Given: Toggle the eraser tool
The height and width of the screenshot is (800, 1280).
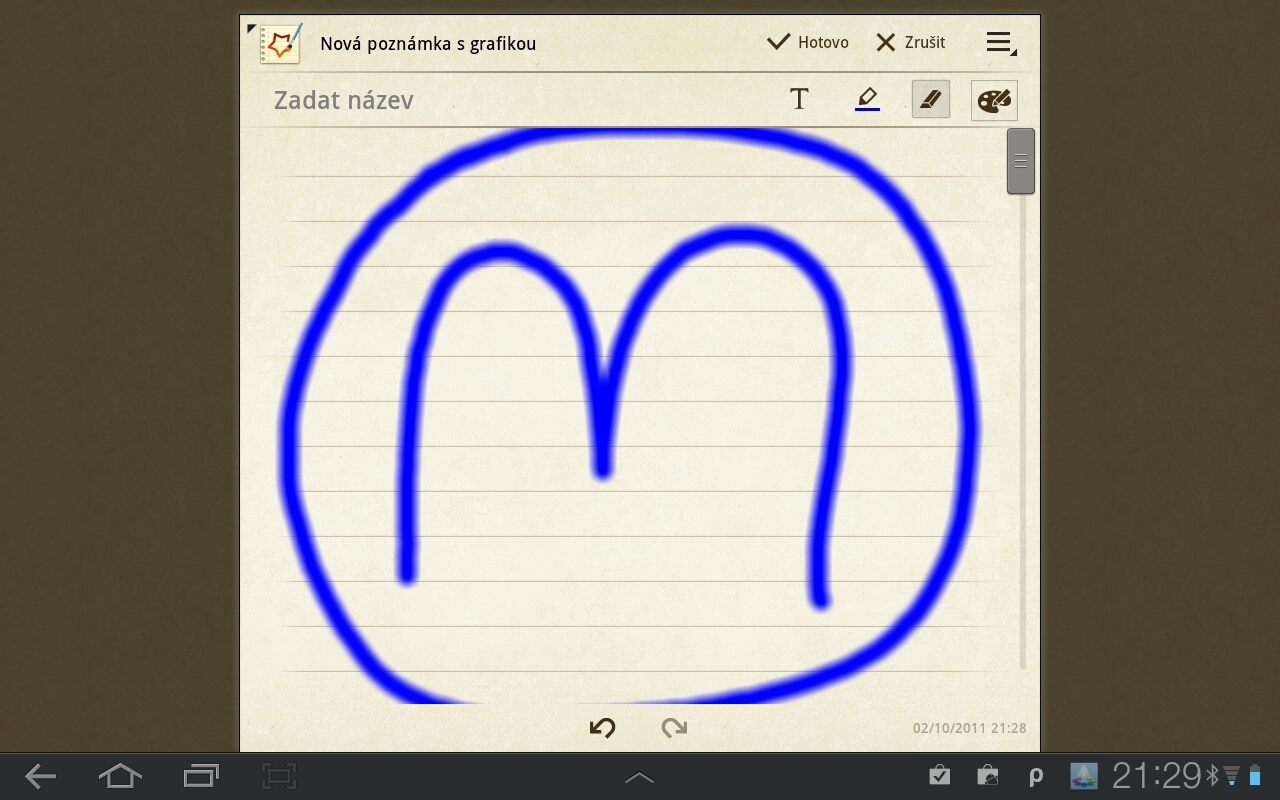Looking at the screenshot, I should (931, 99).
